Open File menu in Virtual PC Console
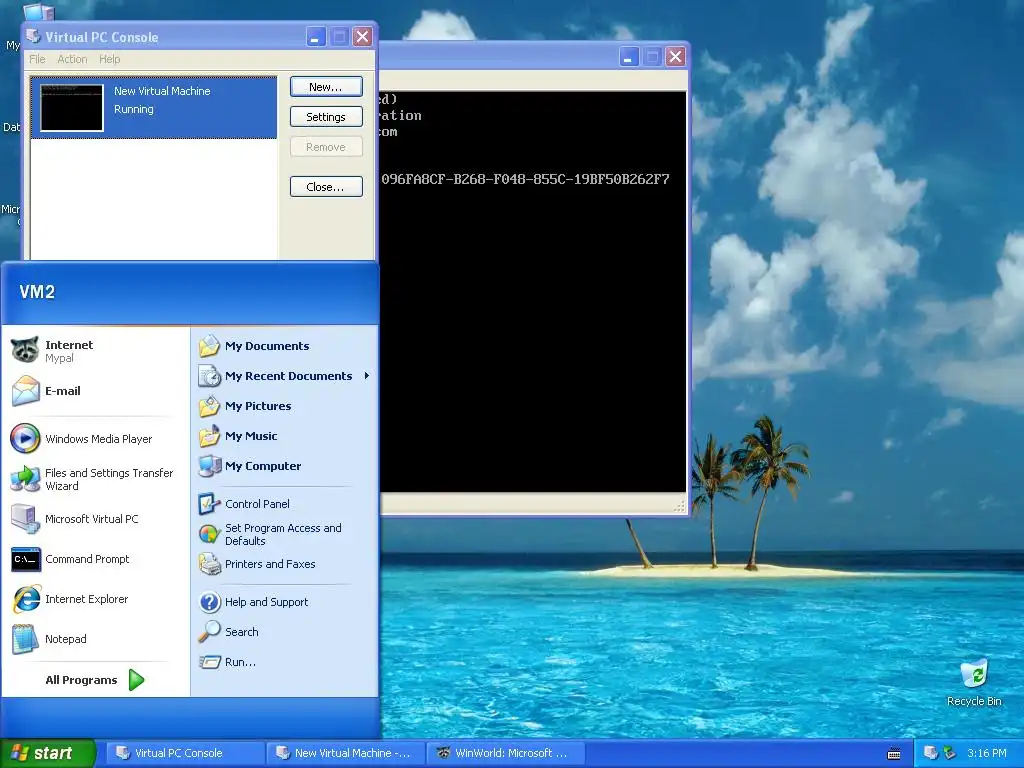Image resolution: width=1024 pixels, height=768 pixels. click(37, 59)
